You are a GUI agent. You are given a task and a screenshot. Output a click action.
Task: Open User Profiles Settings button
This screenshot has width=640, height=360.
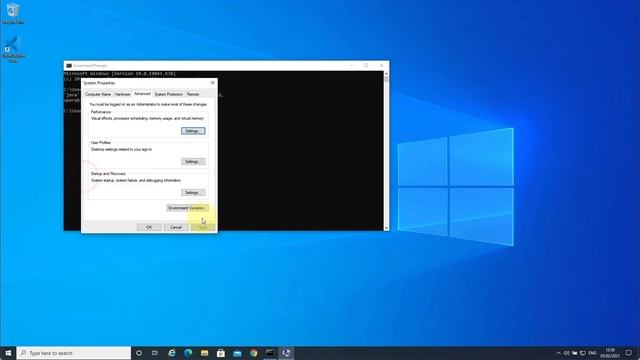click(193, 162)
